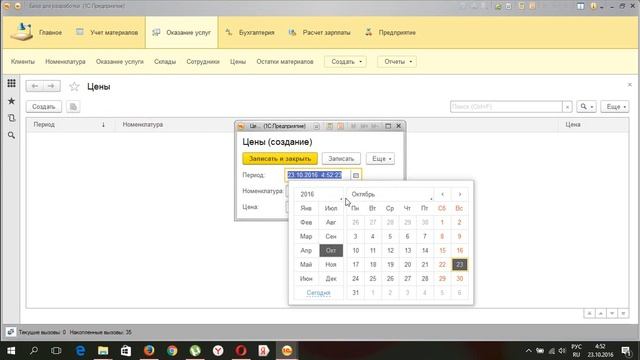Open Microsoft Edge from the taskbar
640x360 pixels.
(80, 351)
